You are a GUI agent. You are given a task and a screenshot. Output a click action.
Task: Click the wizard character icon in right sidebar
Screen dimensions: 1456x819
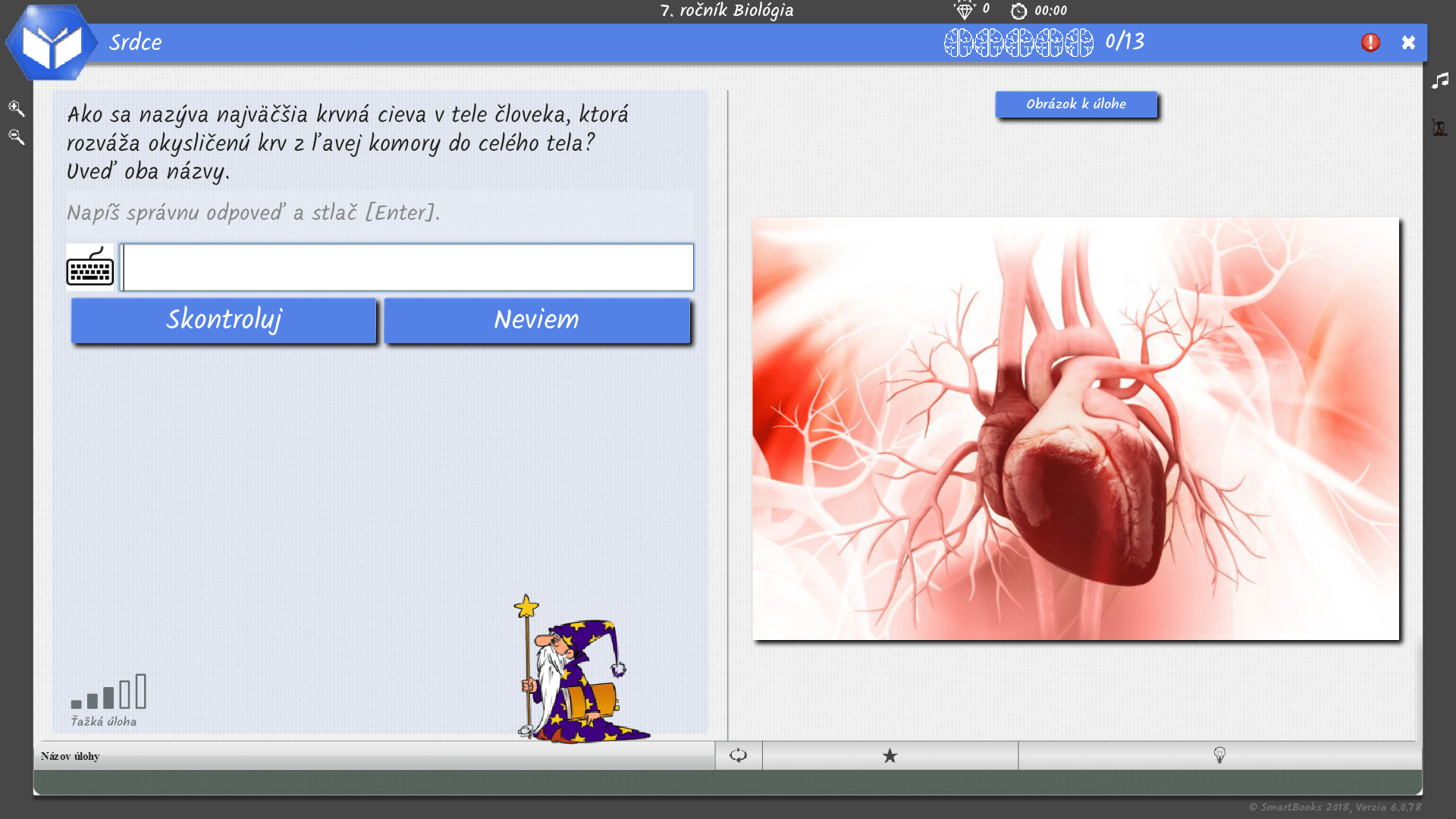(1439, 127)
